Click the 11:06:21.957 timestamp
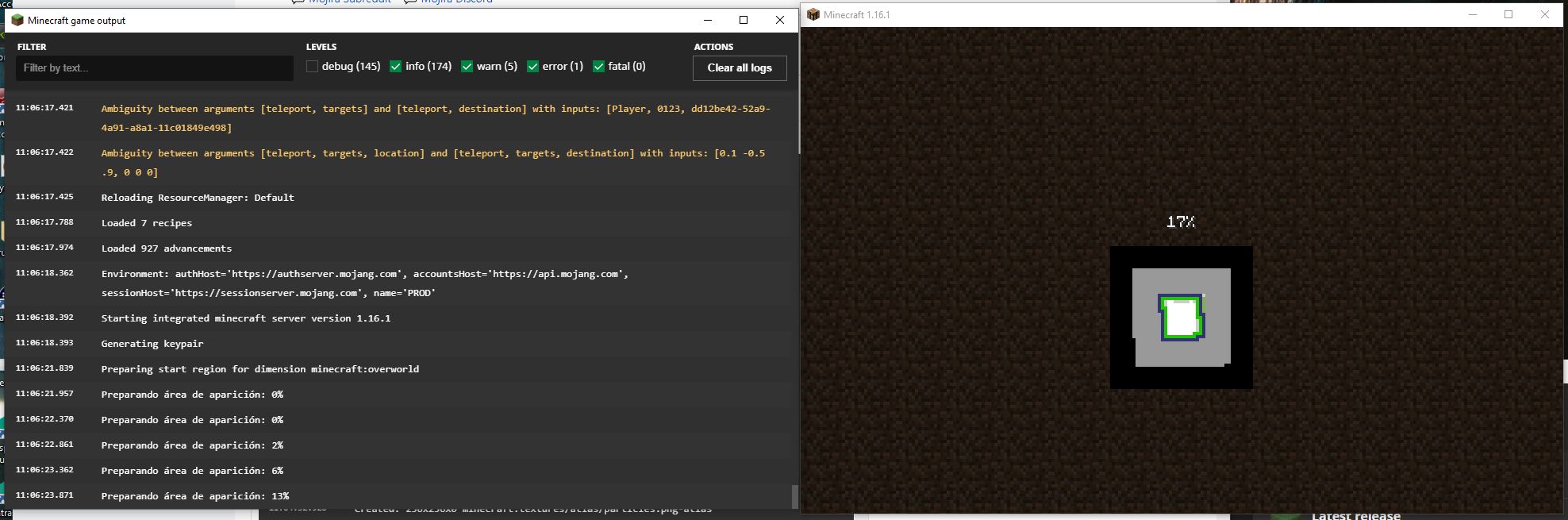 [x=44, y=394]
